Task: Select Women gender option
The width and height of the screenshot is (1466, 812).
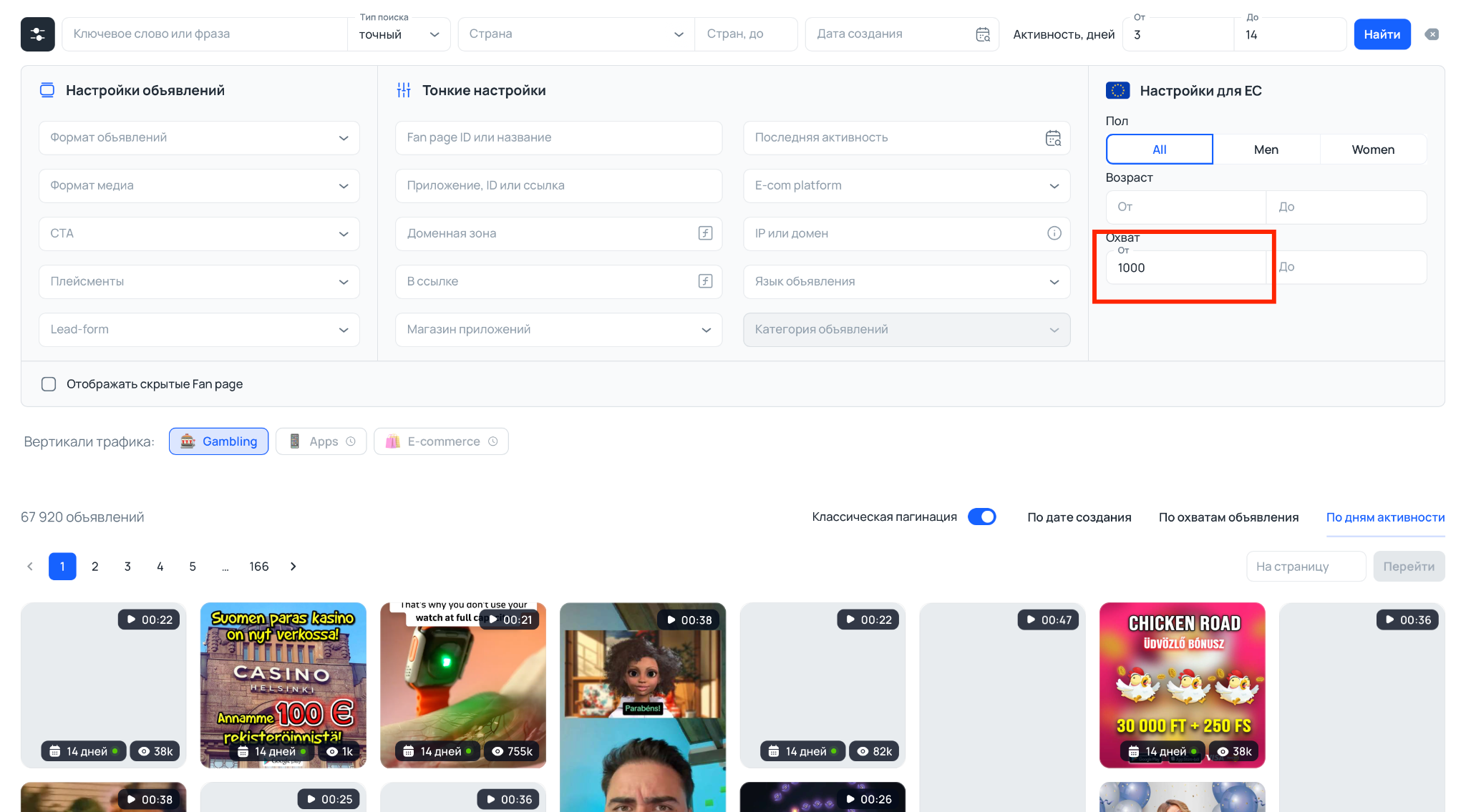Action: pyautogui.click(x=1372, y=150)
